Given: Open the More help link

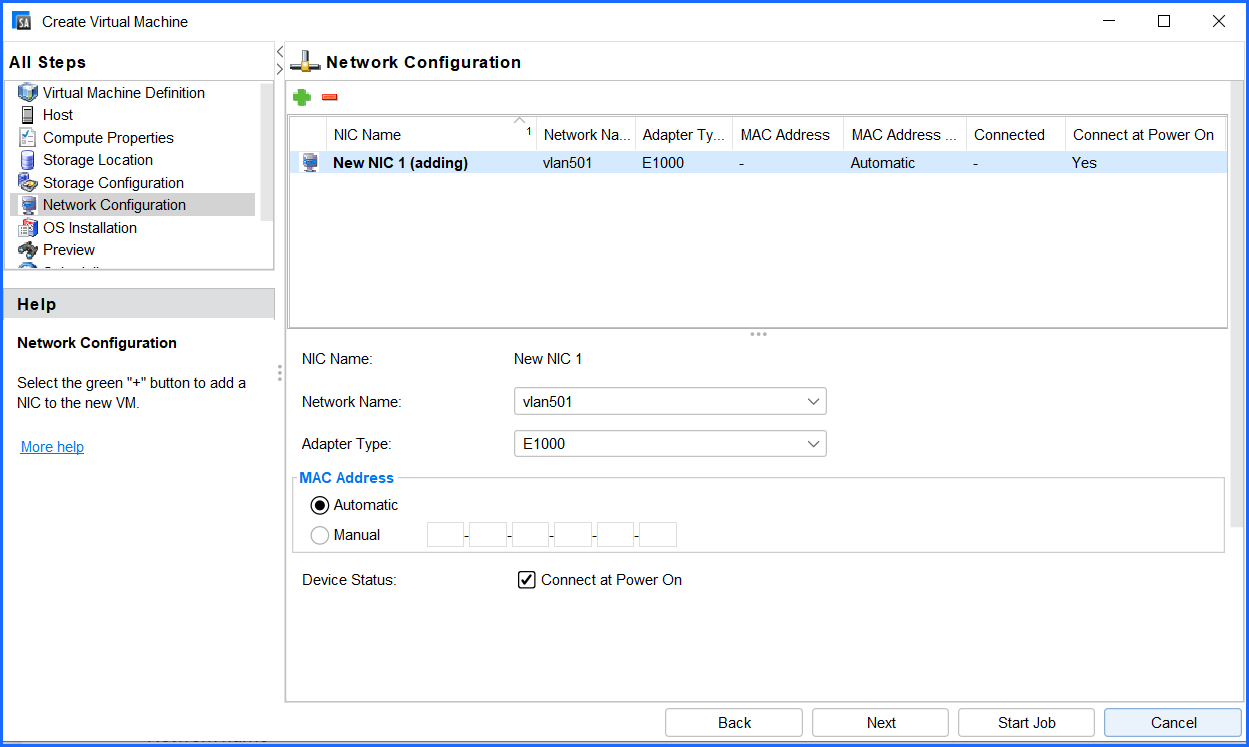Looking at the screenshot, I should (x=52, y=447).
